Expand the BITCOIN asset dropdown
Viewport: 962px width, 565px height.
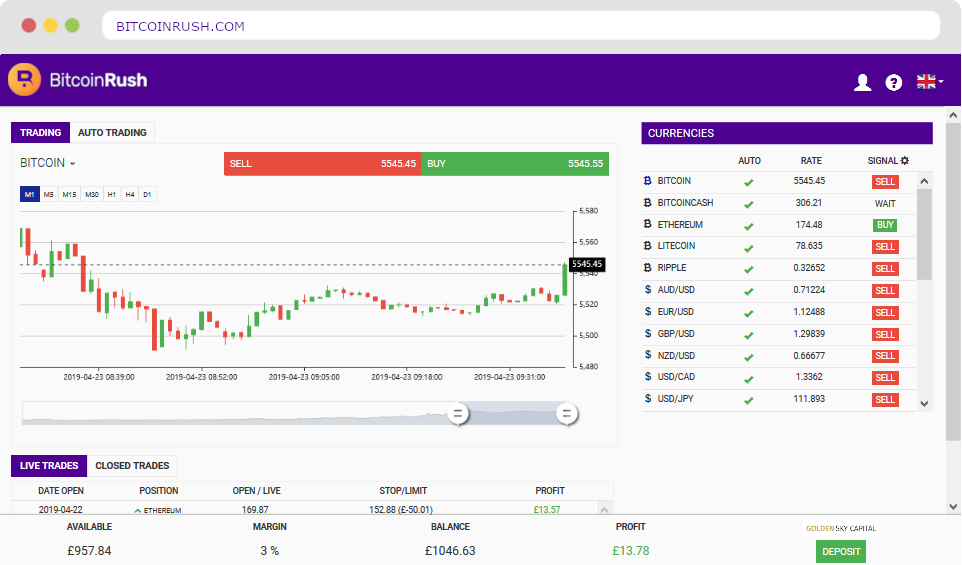(48, 163)
